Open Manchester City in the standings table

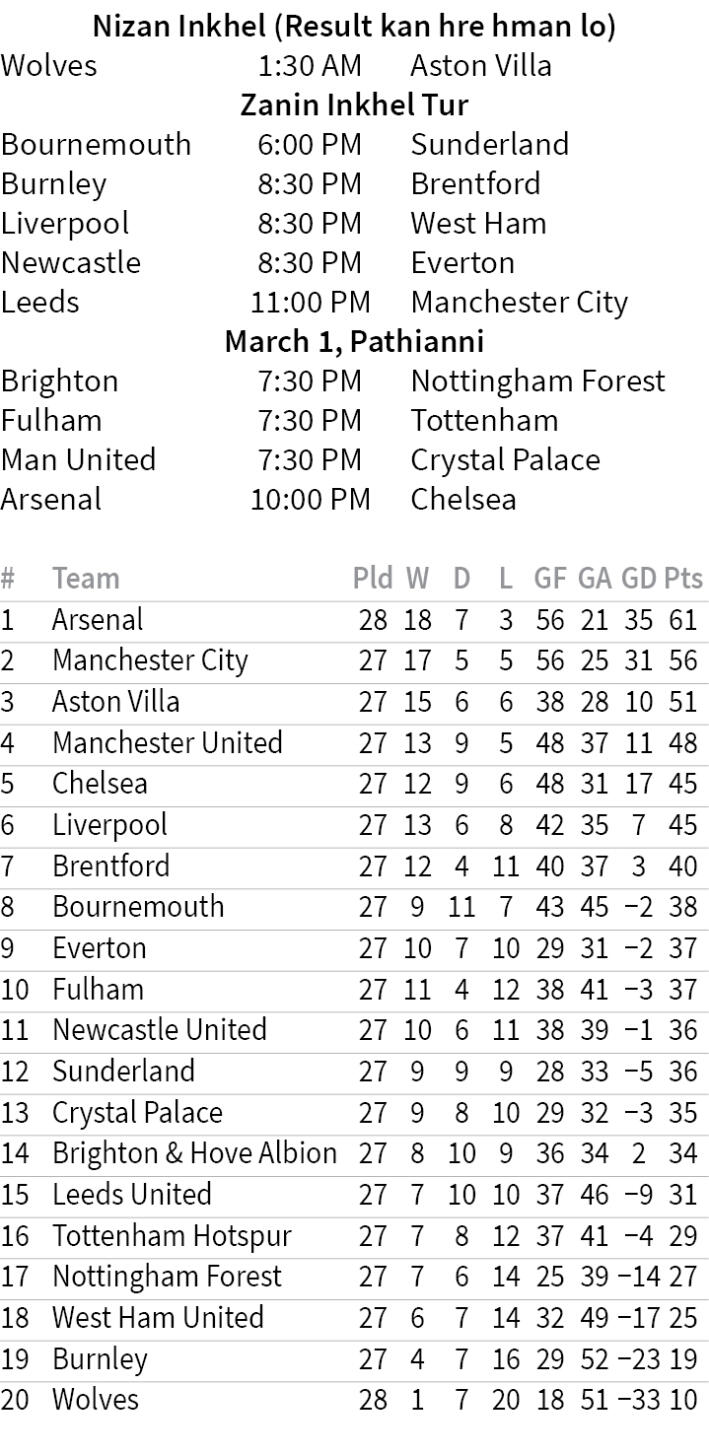pos(150,660)
